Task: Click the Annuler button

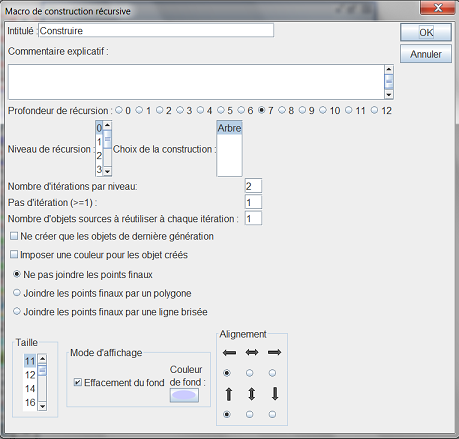Action: coord(426,54)
